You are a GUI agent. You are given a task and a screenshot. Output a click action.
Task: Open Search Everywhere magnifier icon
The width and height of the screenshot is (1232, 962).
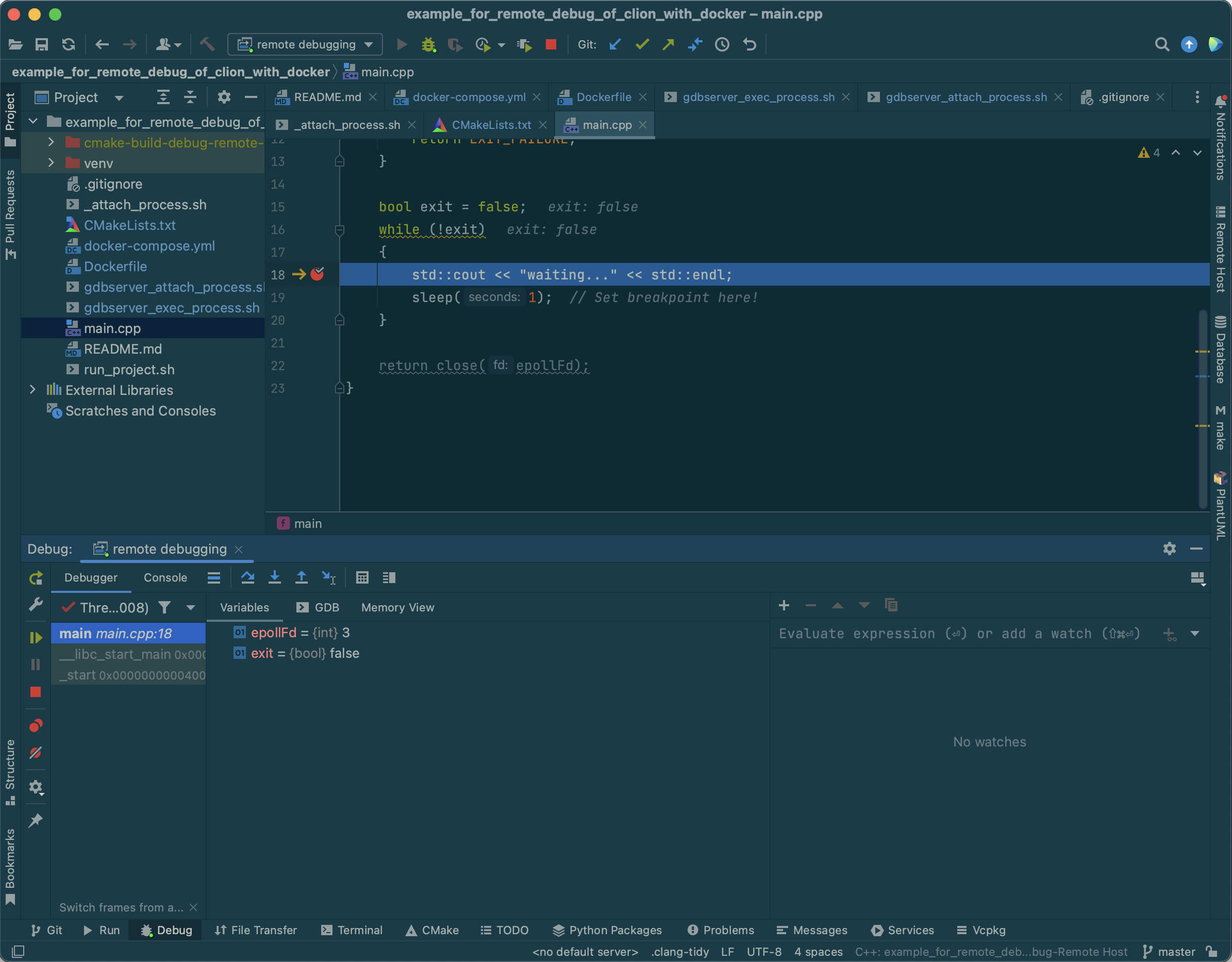coord(1161,44)
